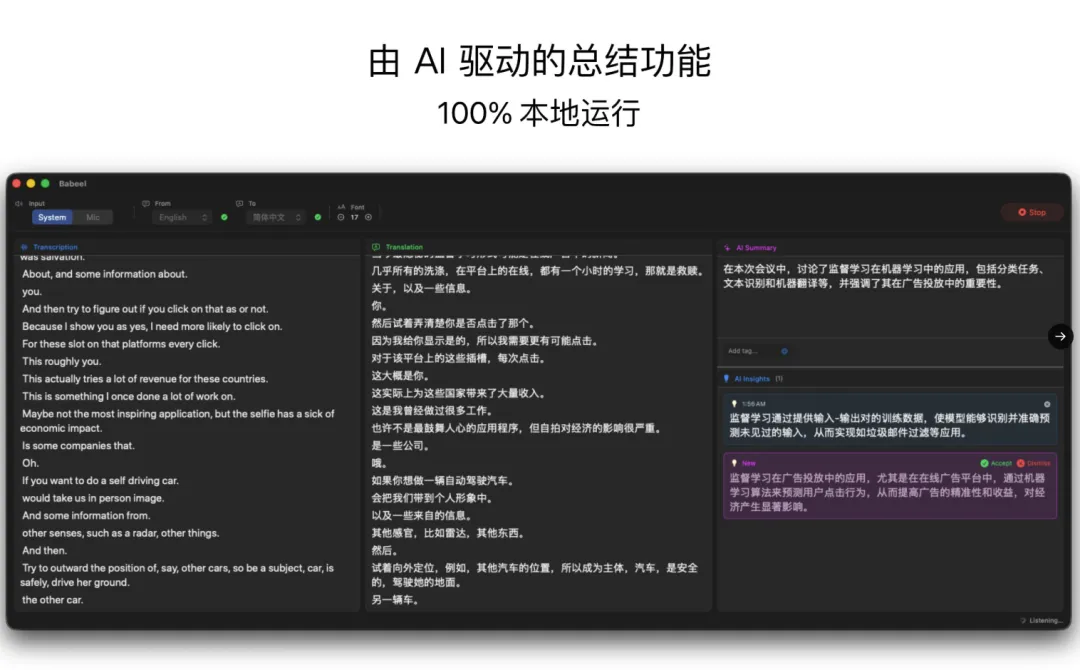Click the speaker icon next to Input label
Screen dimensions: 1080x670
19,203
